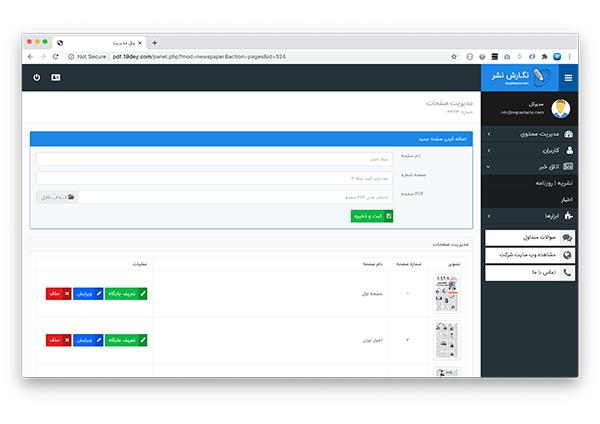Expand the ابزارها sidebar menu

point(530,216)
